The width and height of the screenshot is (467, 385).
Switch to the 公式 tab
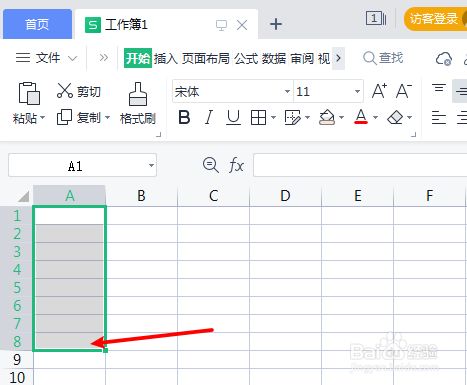[x=246, y=59]
